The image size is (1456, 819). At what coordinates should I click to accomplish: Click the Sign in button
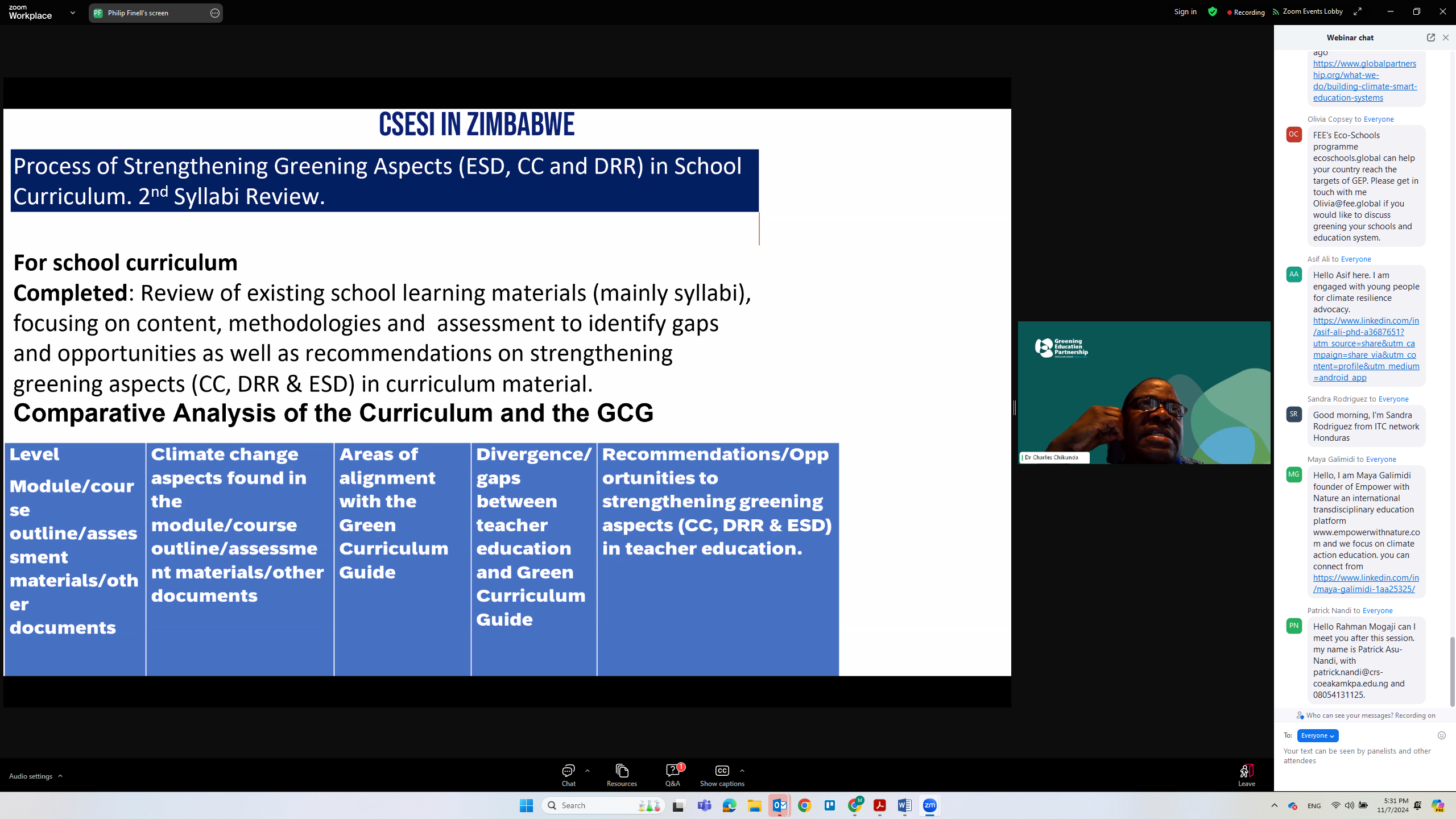1185,12
